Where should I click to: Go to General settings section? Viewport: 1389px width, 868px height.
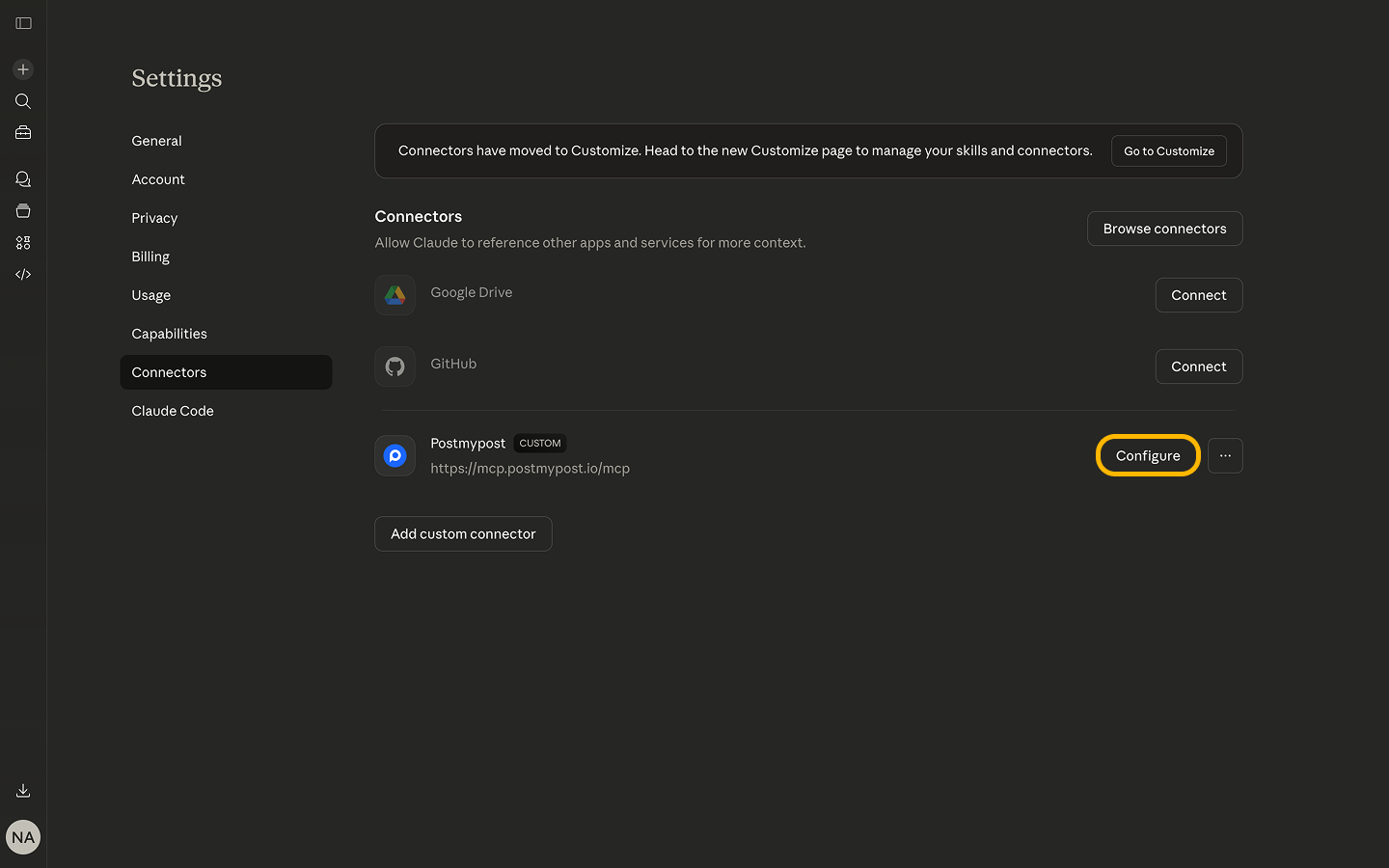pos(156,141)
